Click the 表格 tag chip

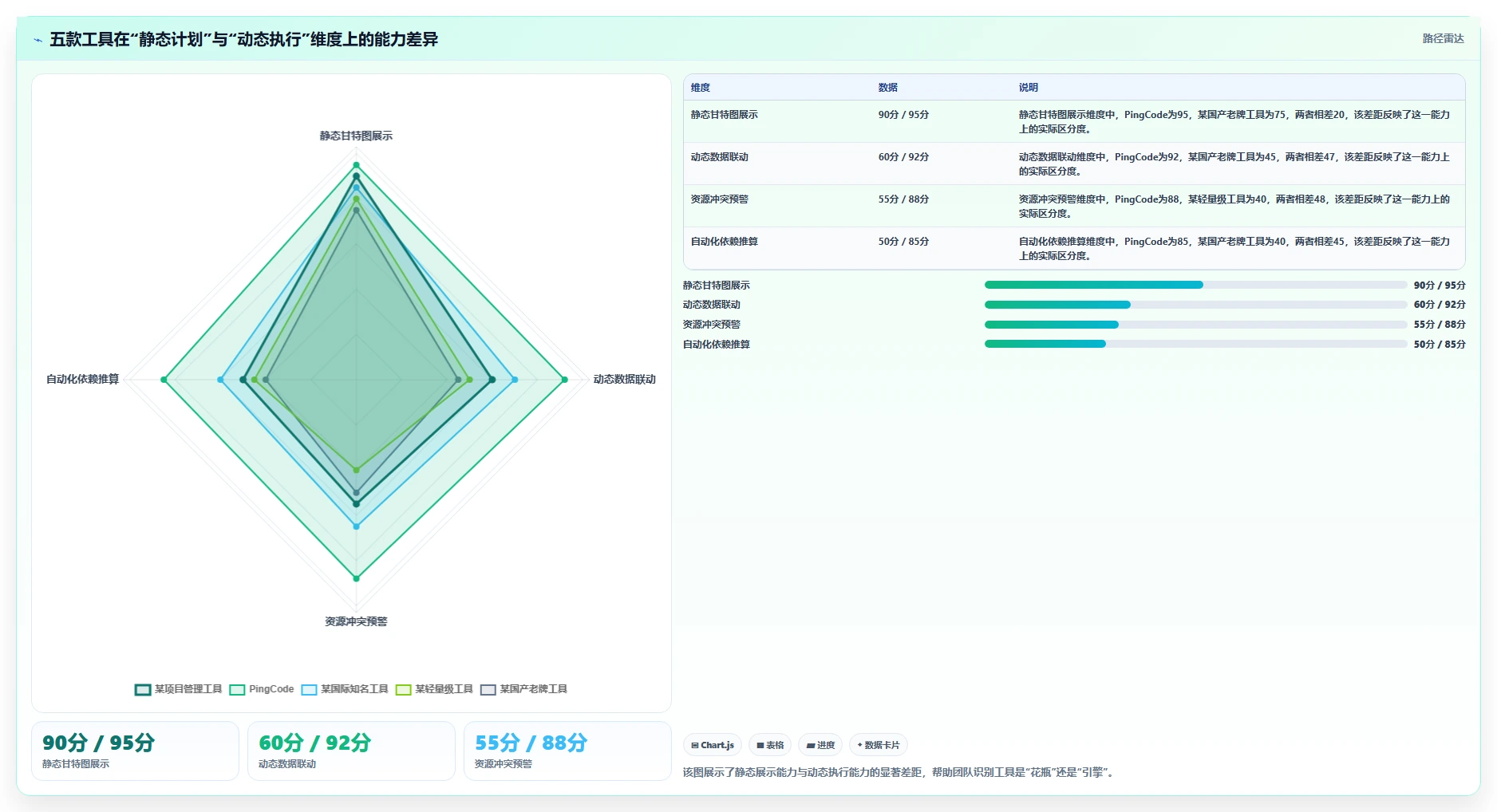(x=770, y=745)
